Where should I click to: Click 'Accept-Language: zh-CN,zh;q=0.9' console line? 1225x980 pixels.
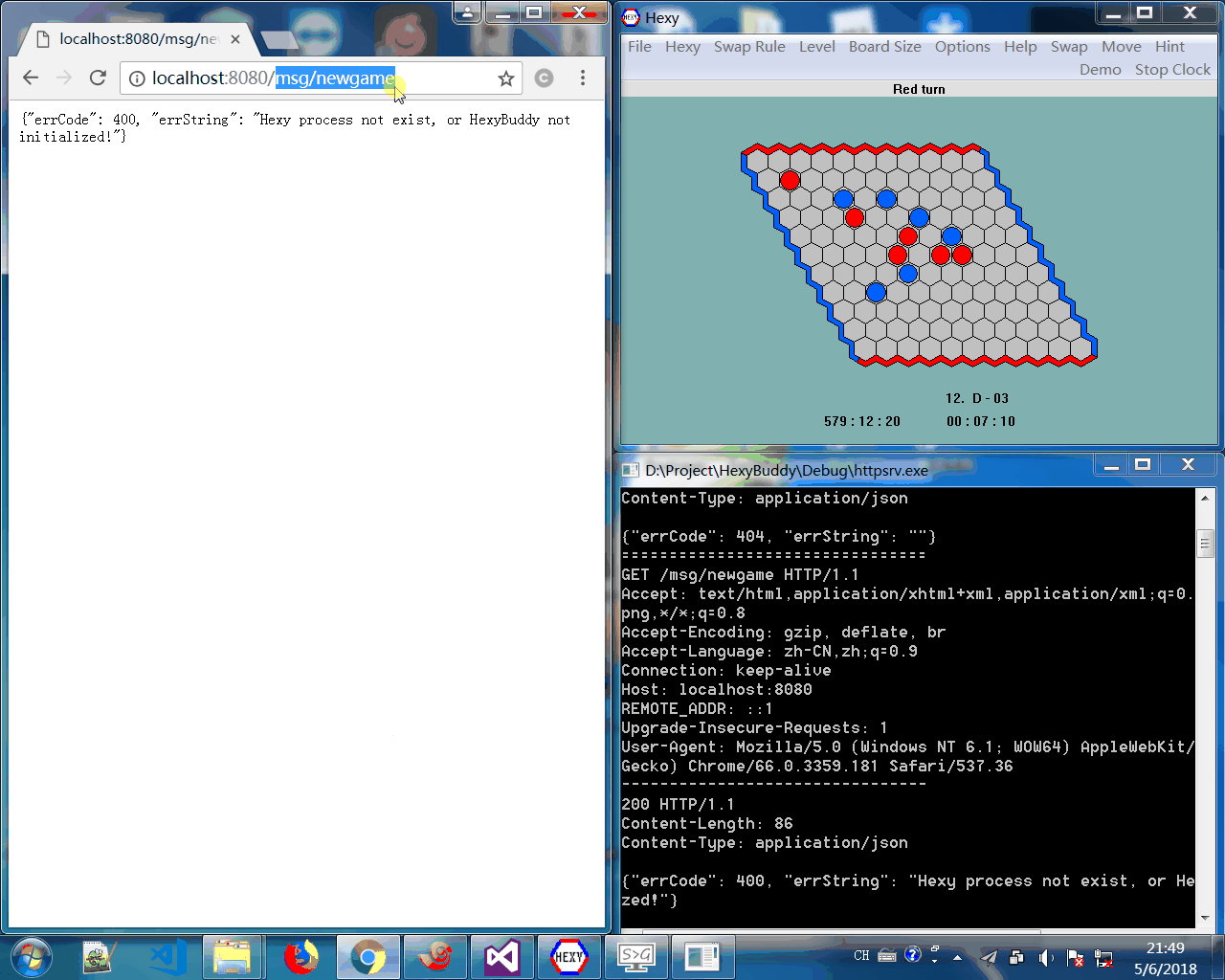point(769,651)
